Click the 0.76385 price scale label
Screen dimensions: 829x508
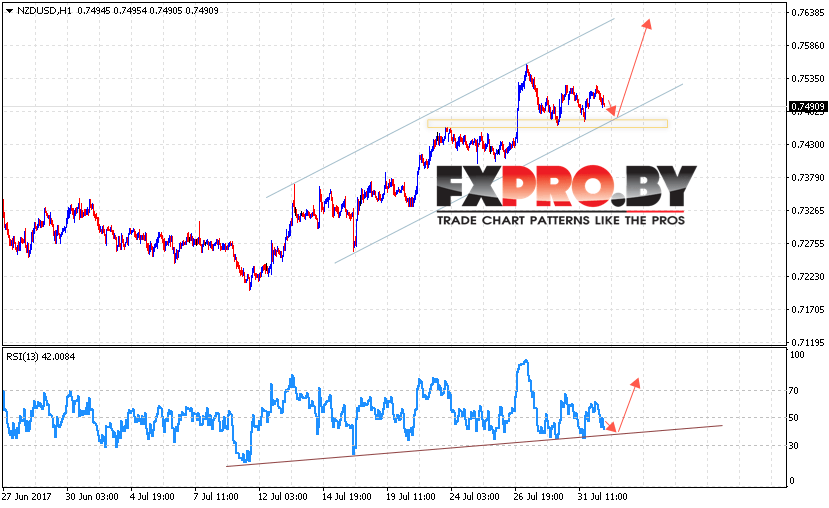coord(808,13)
